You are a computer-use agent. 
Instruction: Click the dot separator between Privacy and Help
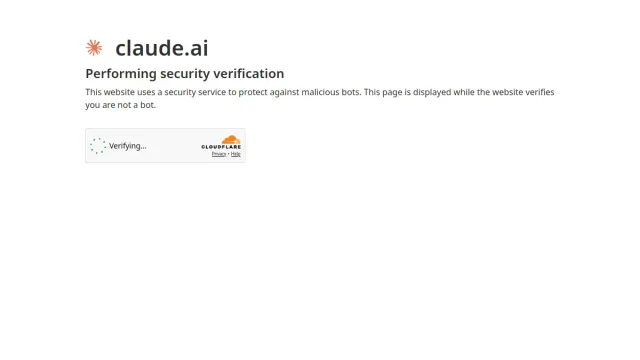pos(229,154)
